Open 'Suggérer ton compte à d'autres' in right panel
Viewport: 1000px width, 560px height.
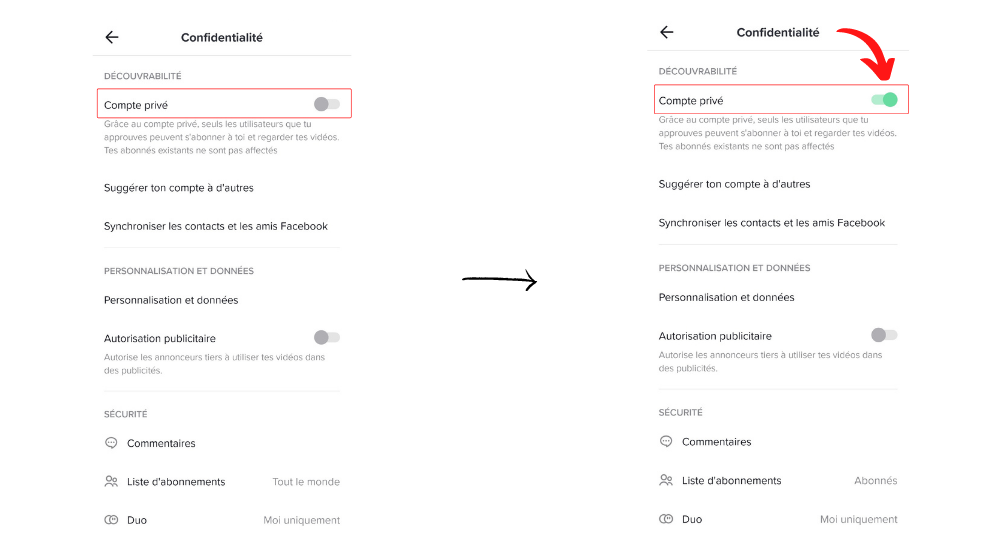click(x=734, y=184)
